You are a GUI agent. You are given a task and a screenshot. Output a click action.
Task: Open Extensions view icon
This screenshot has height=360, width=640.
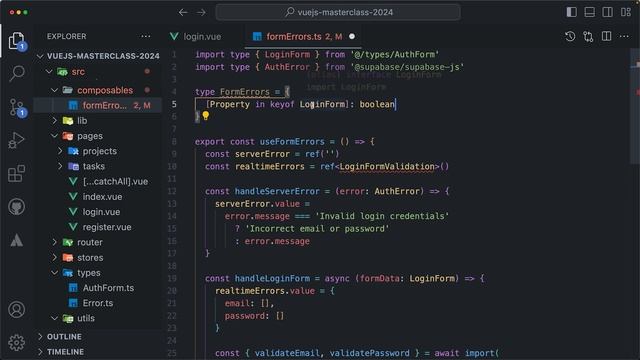click(17, 174)
